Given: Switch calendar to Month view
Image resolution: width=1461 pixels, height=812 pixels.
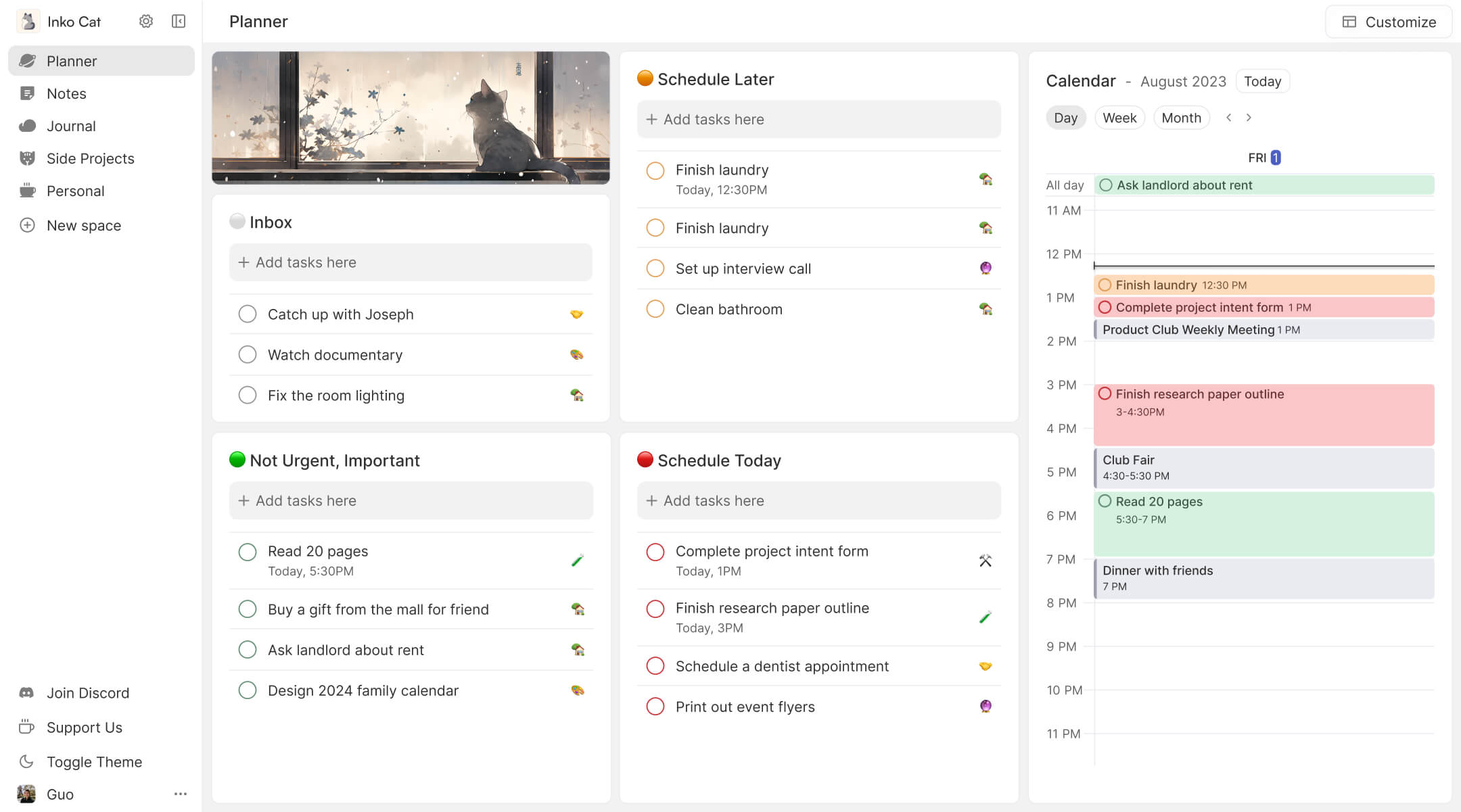Looking at the screenshot, I should click(x=1180, y=118).
